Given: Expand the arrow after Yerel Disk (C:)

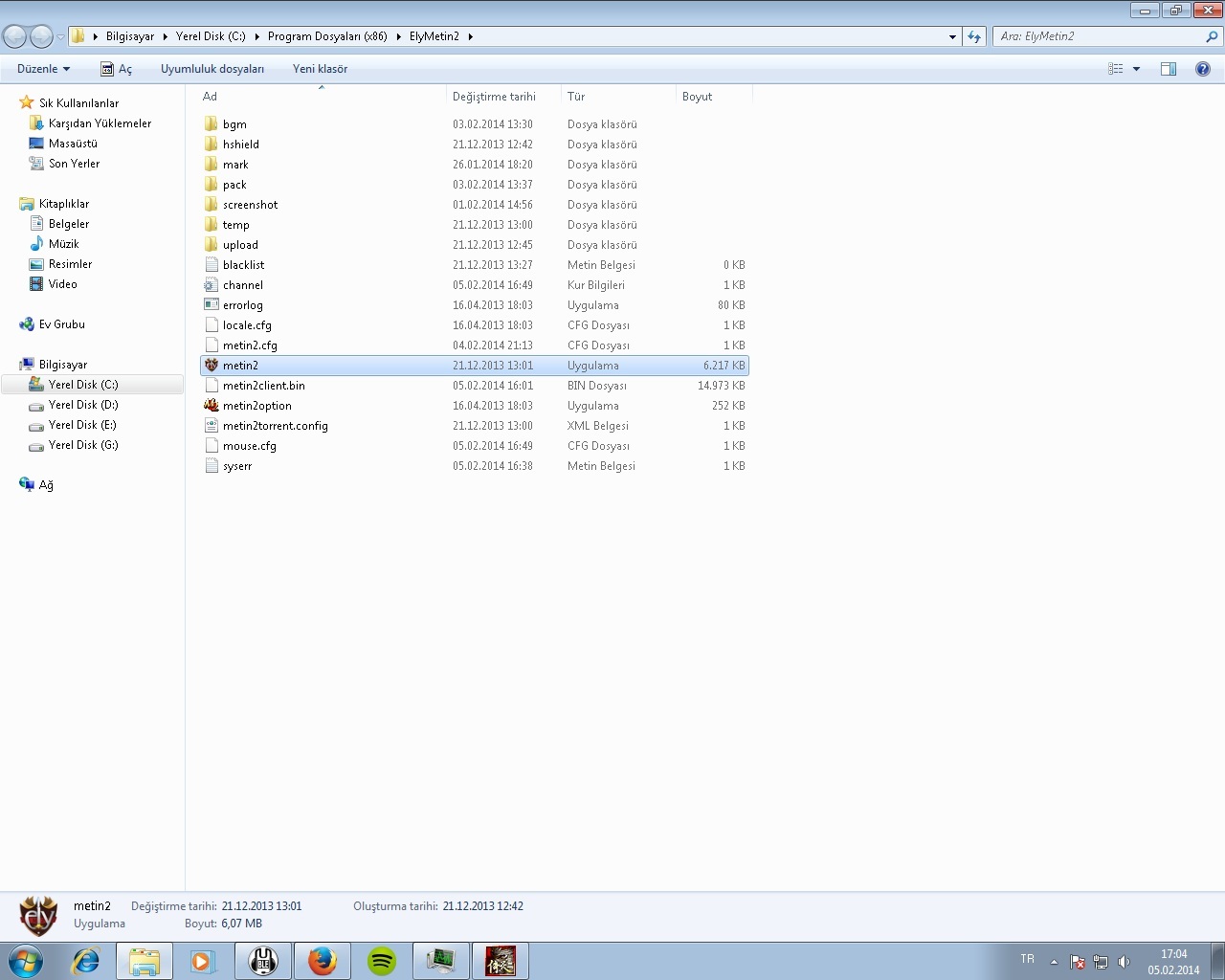Looking at the screenshot, I should (256, 36).
